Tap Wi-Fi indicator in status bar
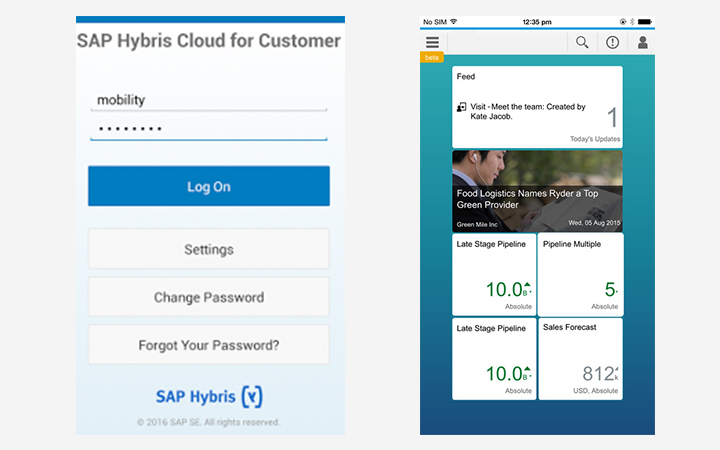This screenshot has width=720, height=450. (x=454, y=22)
